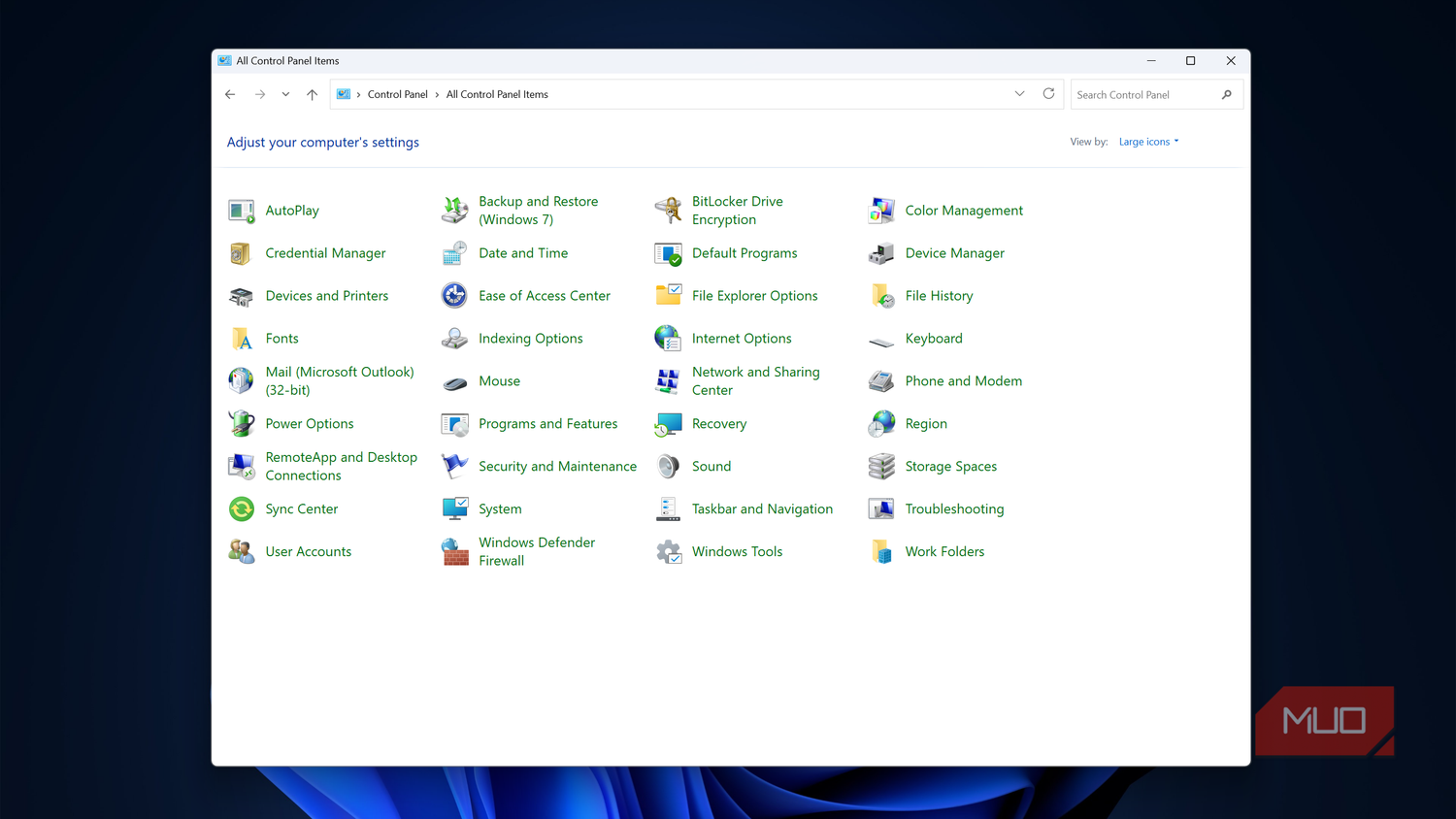Image resolution: width=1456 pixels, height=819 pixels.
Task: Click the Control Panel breadcrumb
Action: (x=397, y=94)
